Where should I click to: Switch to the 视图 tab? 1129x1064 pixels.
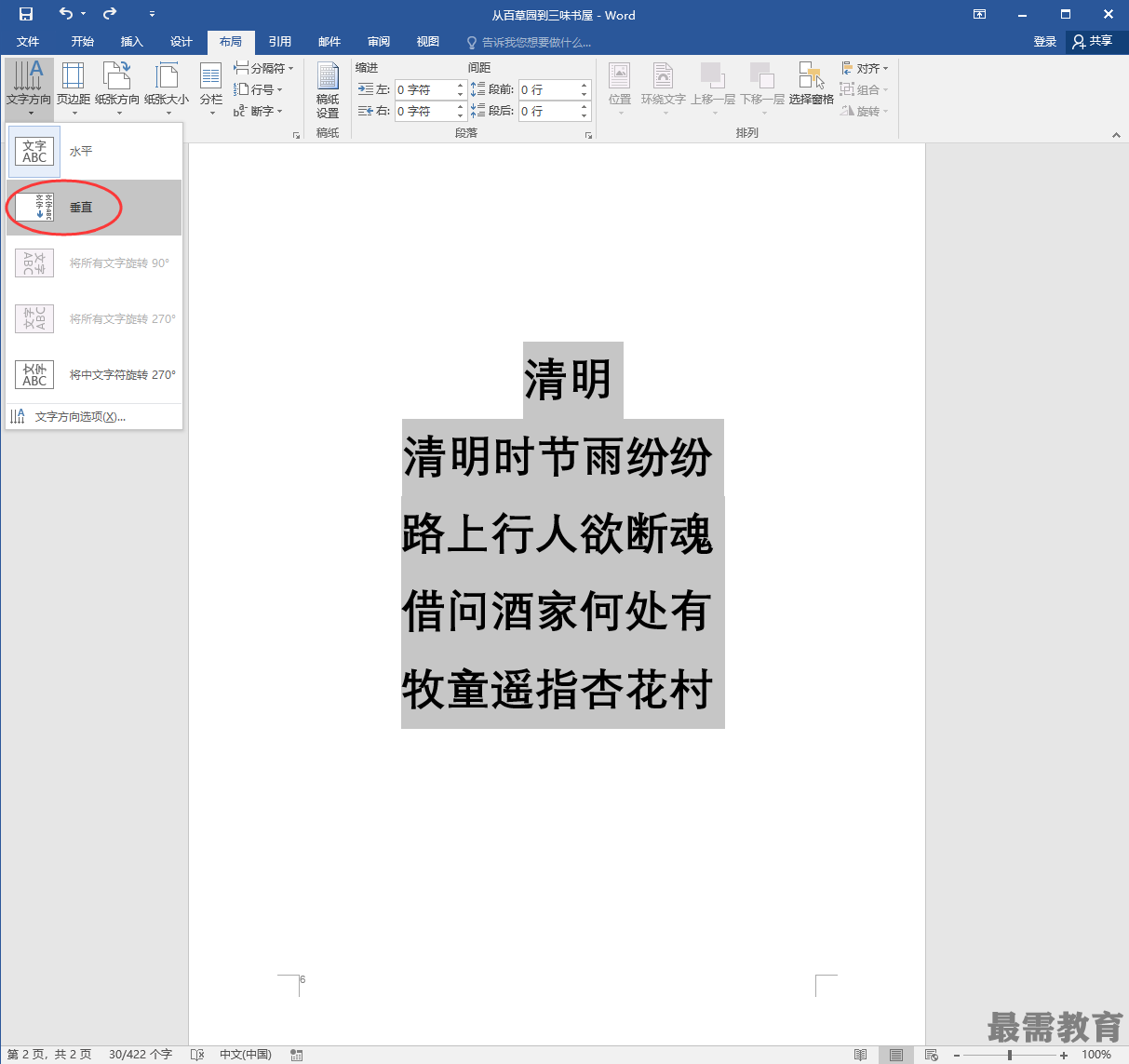point(428,42)
